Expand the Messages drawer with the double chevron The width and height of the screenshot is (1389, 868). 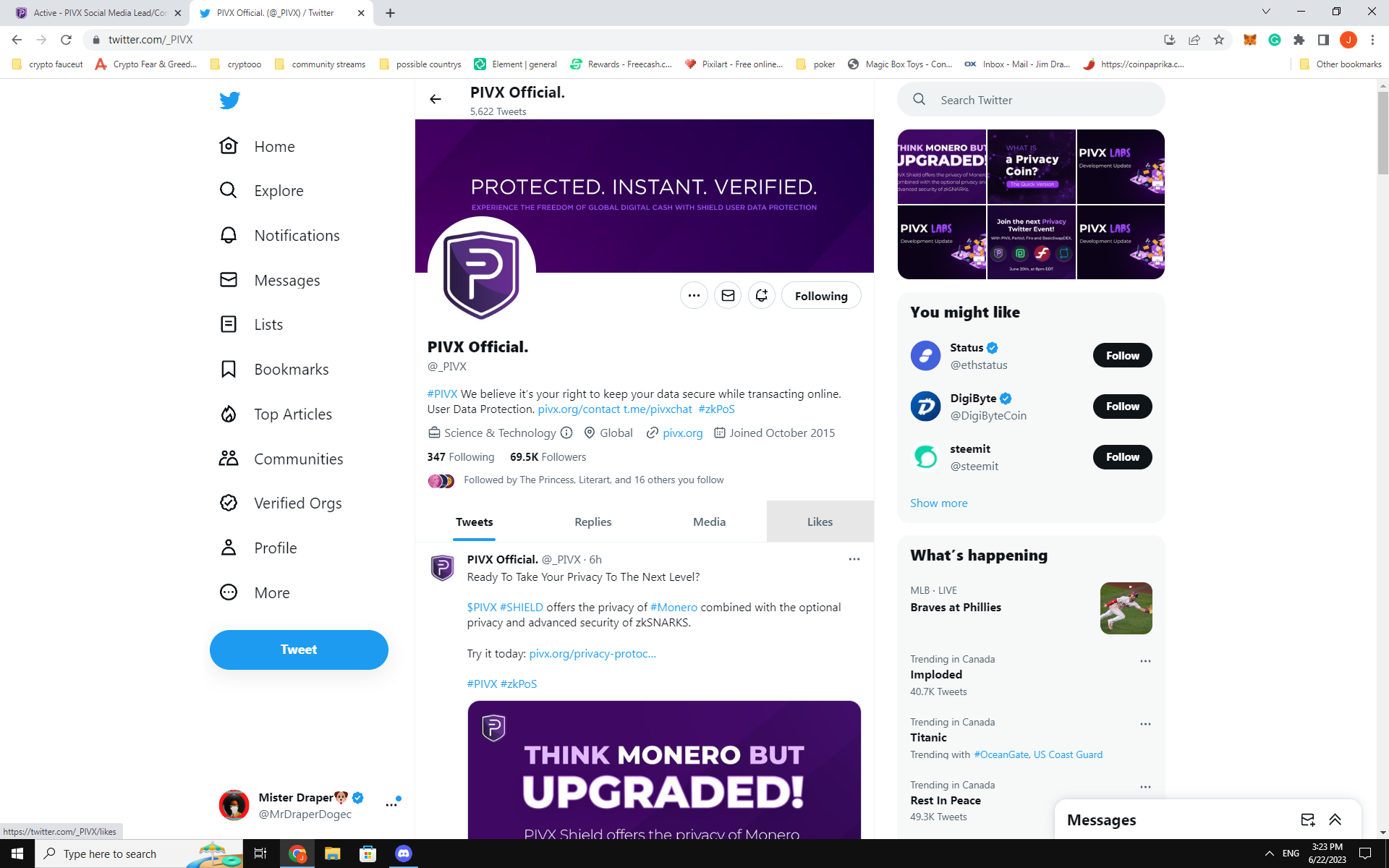(1335, 820)
